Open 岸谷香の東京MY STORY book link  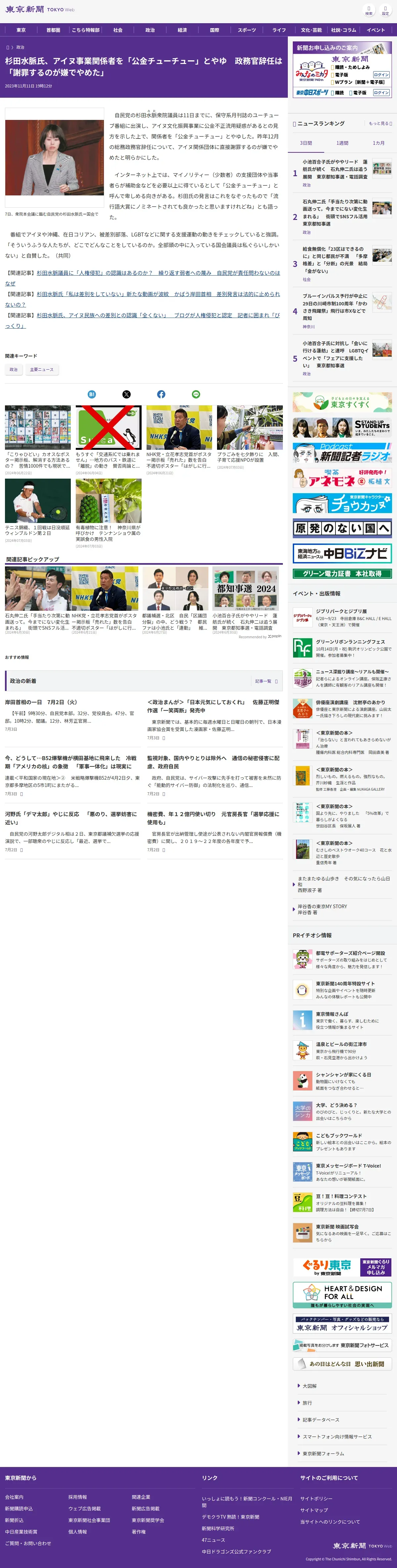[322, 910]
